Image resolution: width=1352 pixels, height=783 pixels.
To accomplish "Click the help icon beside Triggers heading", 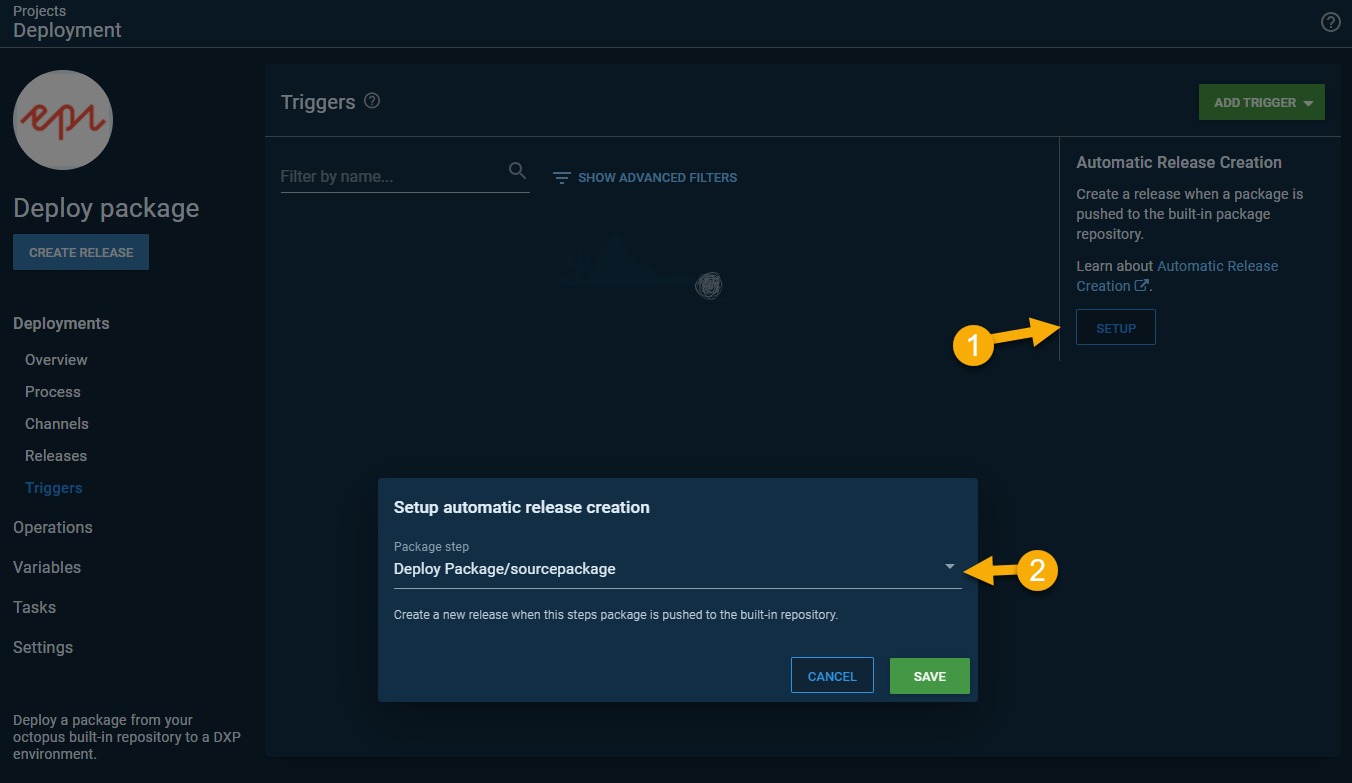I will tap(372, 101).
